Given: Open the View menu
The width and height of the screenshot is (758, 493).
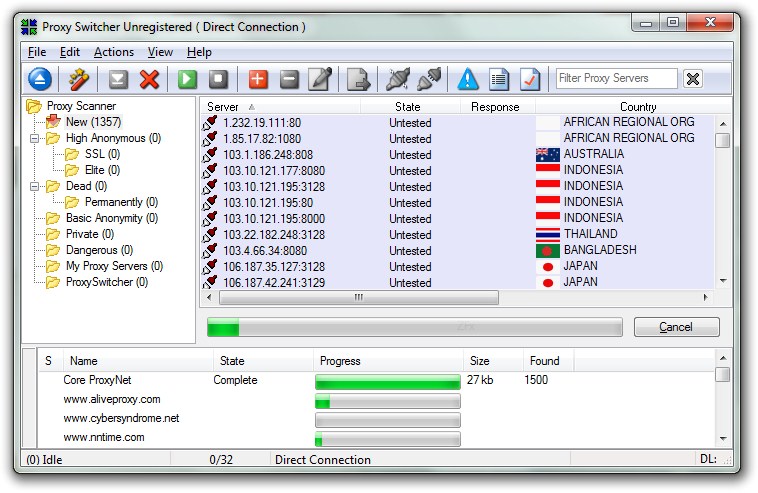Looking at the screenshot, I should (x=160, y=52).
